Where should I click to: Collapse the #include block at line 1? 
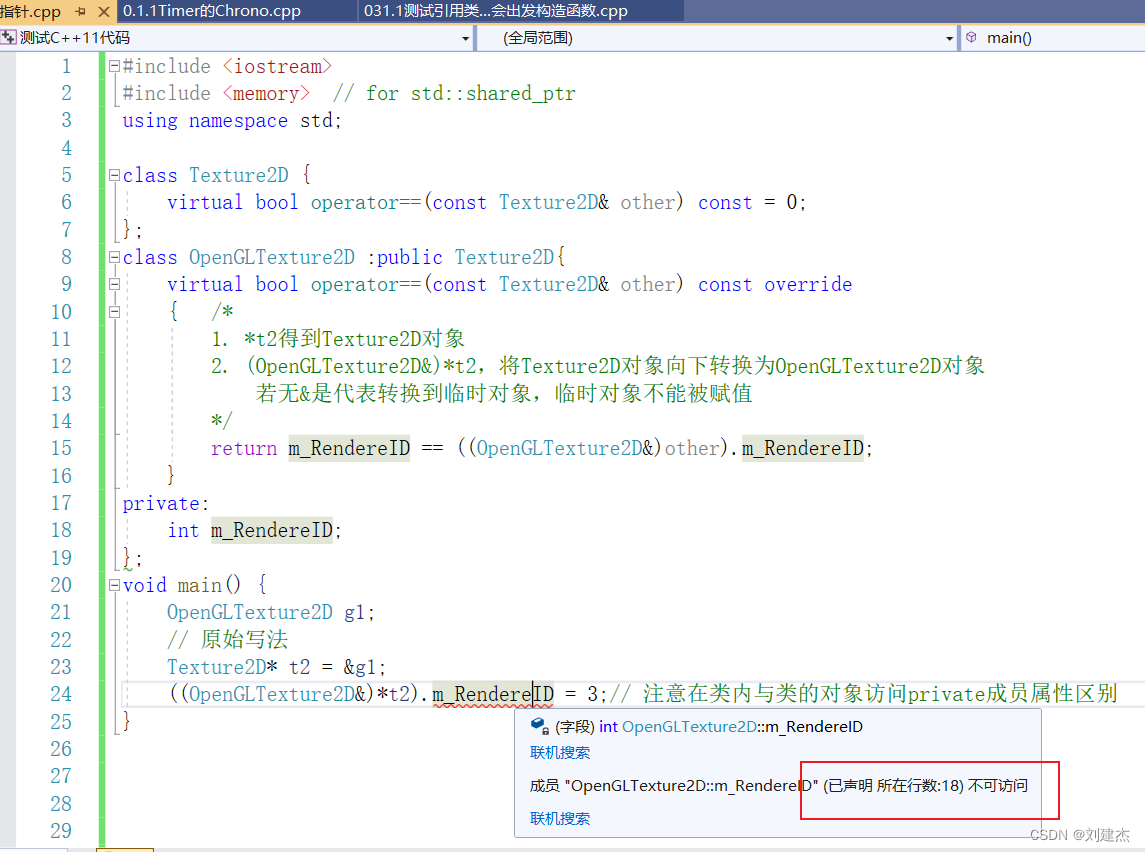114,66
